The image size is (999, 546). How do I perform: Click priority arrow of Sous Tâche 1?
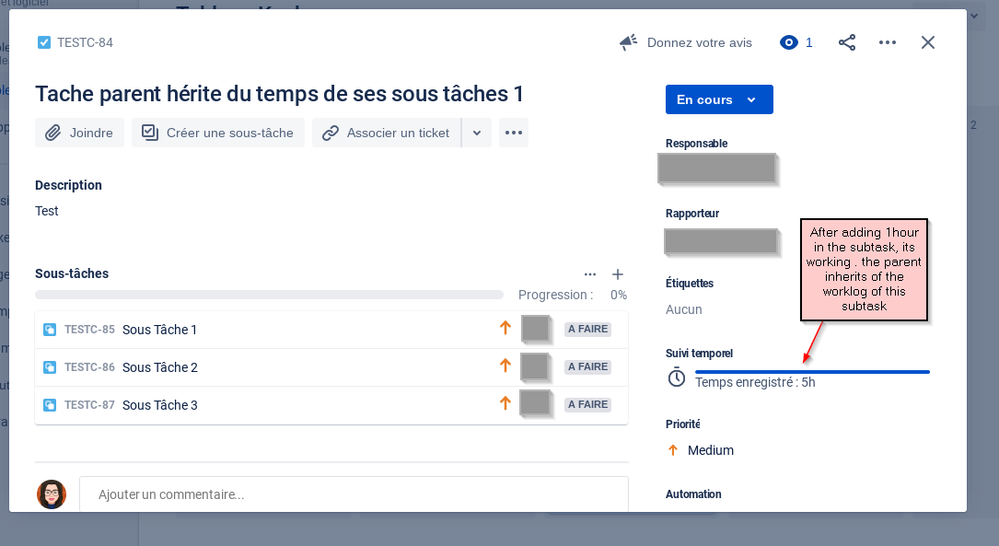click(x=505, y=327)
